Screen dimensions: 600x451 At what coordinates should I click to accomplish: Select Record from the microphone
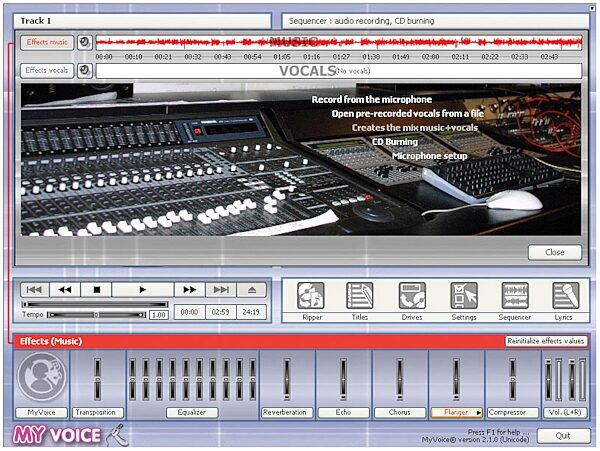[x=372, y=99]
